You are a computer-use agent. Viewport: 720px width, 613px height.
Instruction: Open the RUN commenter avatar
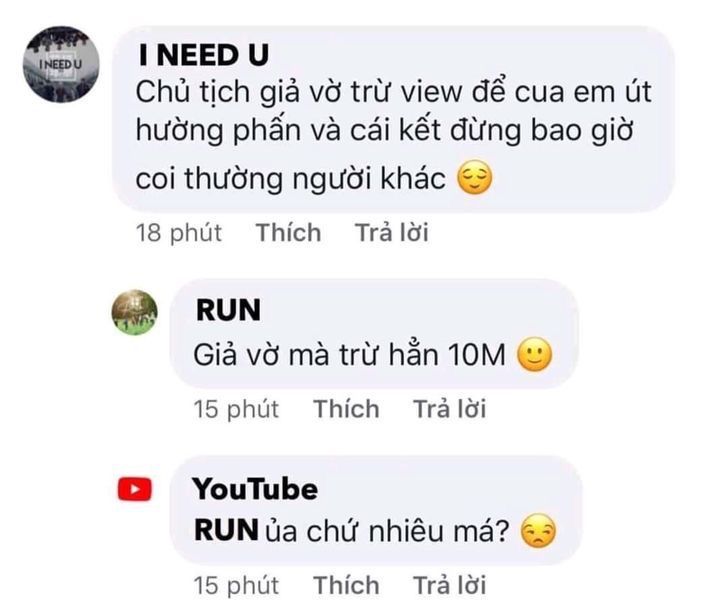coord(135,312)
